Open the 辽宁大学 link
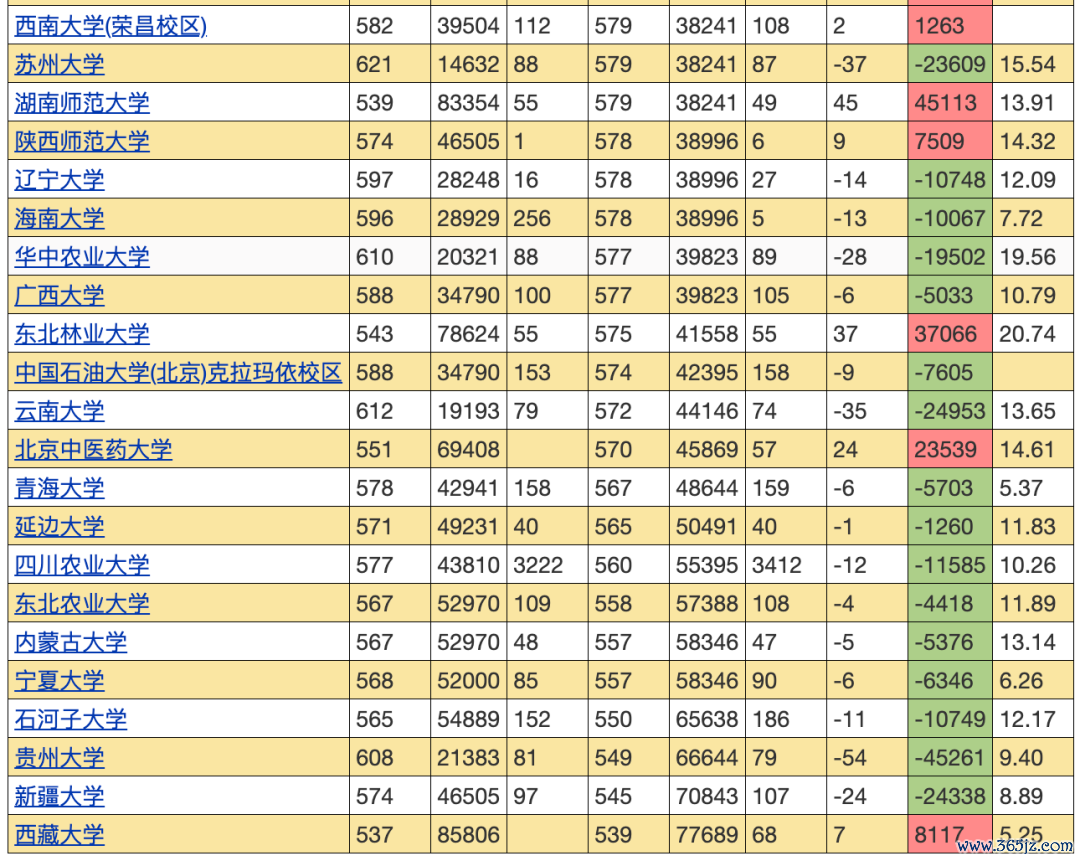This screenshot has width=1080, height=861. [59, 180]
